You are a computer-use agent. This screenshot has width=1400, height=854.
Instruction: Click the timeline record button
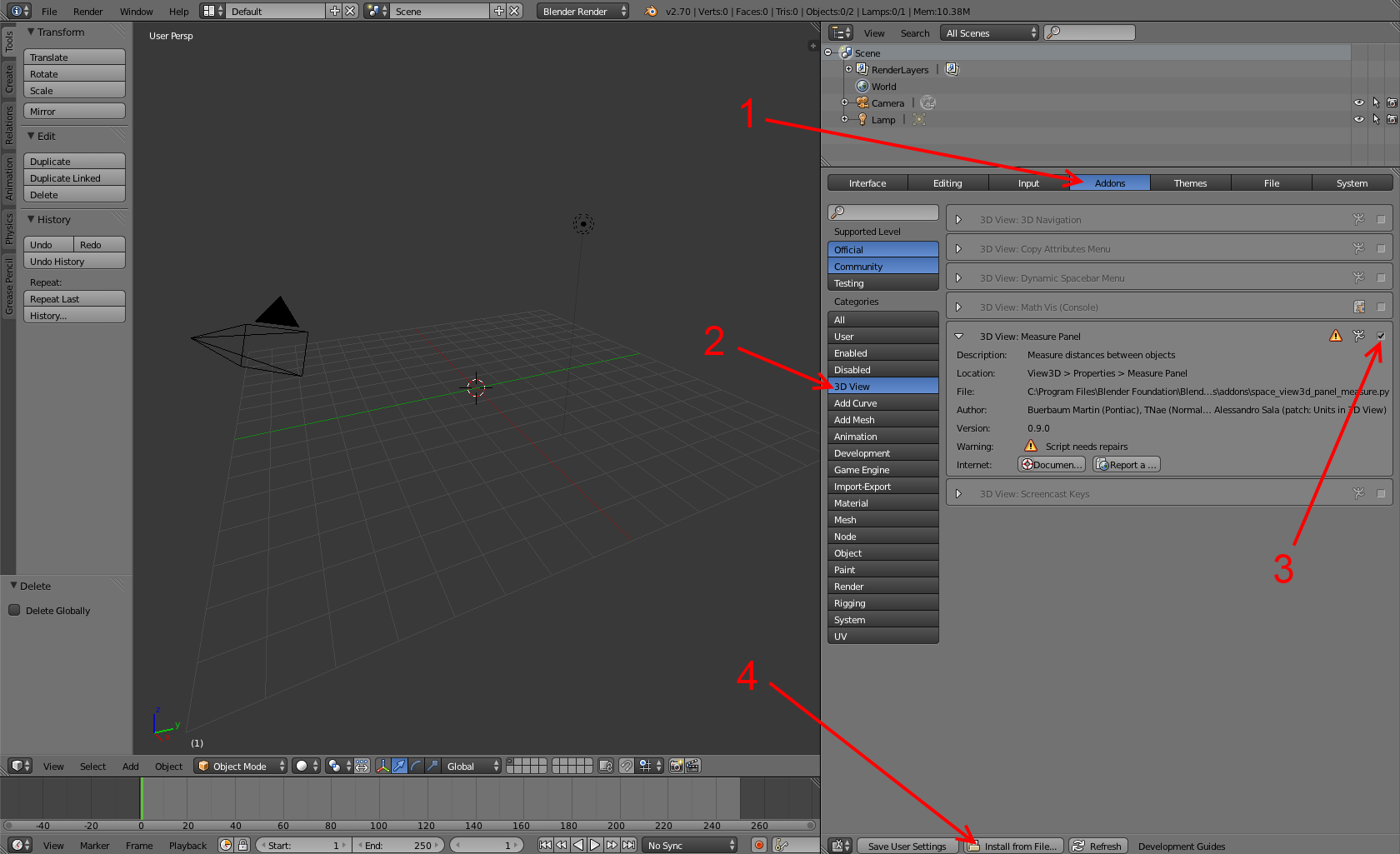pos(758,845)
